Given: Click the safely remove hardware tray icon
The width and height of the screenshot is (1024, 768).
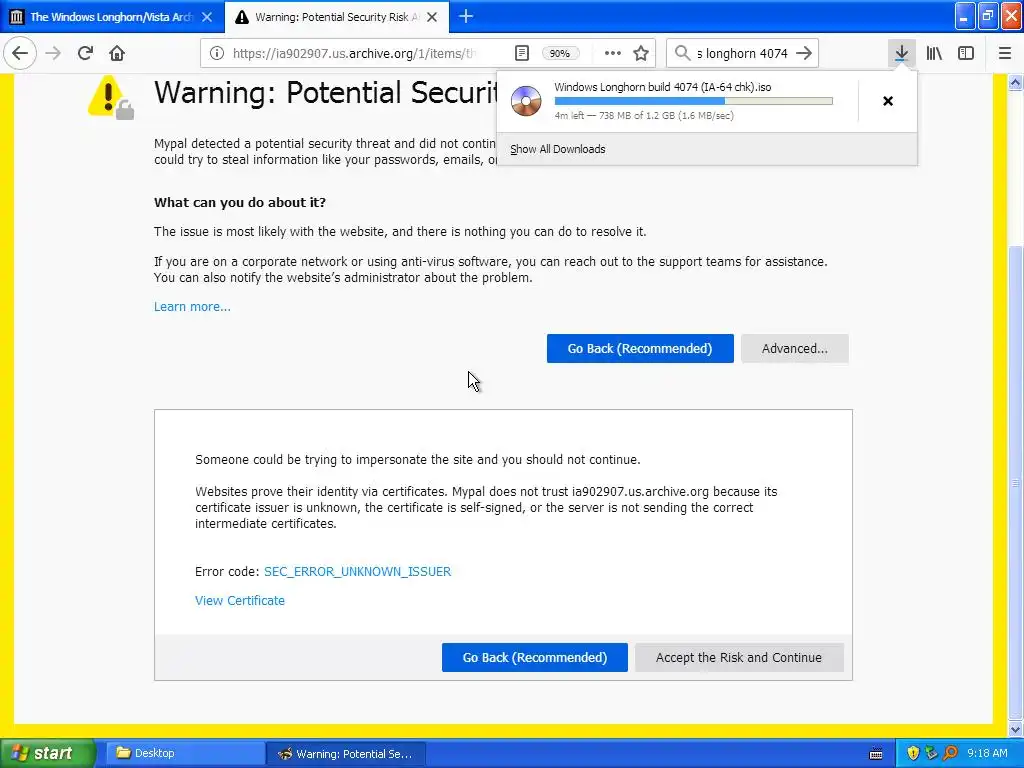Looking at the screenshot, I should [x=931, y=753].
